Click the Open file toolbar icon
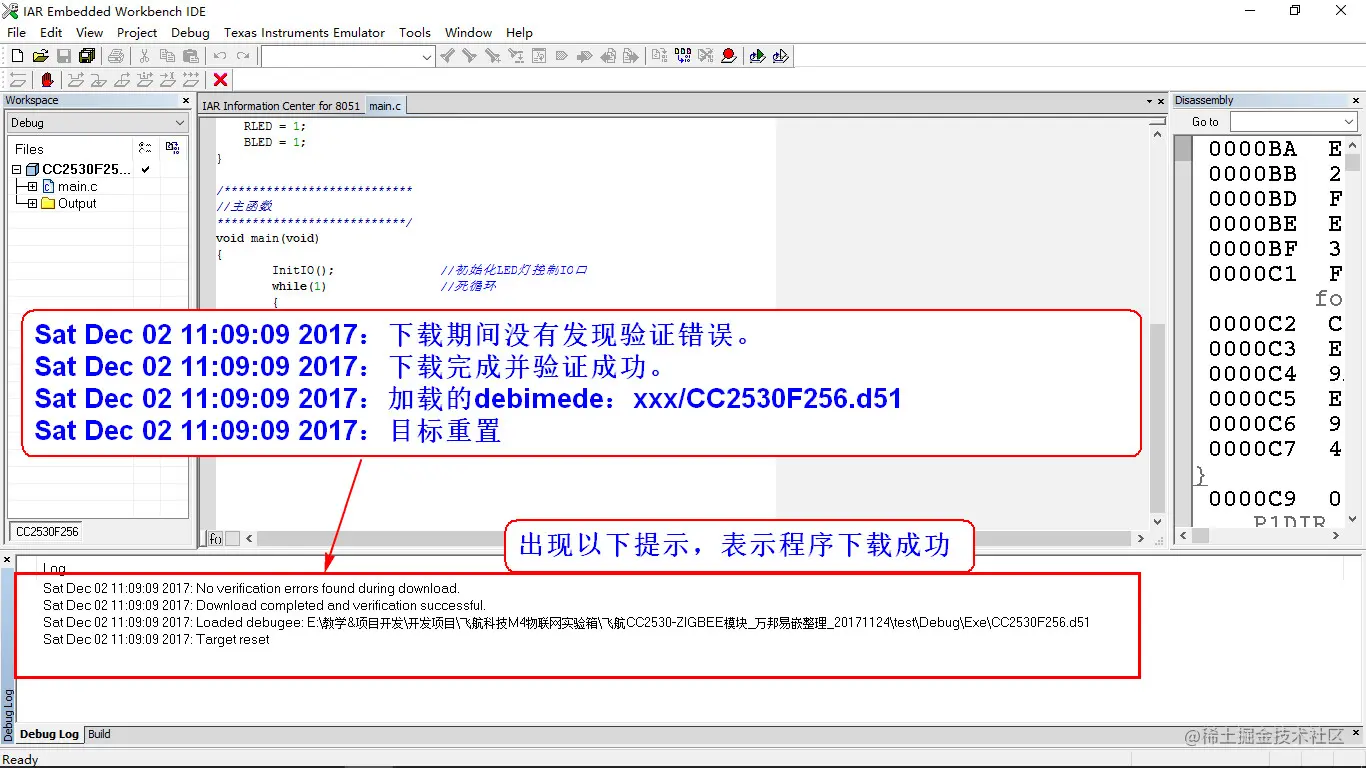 point(40,56)
